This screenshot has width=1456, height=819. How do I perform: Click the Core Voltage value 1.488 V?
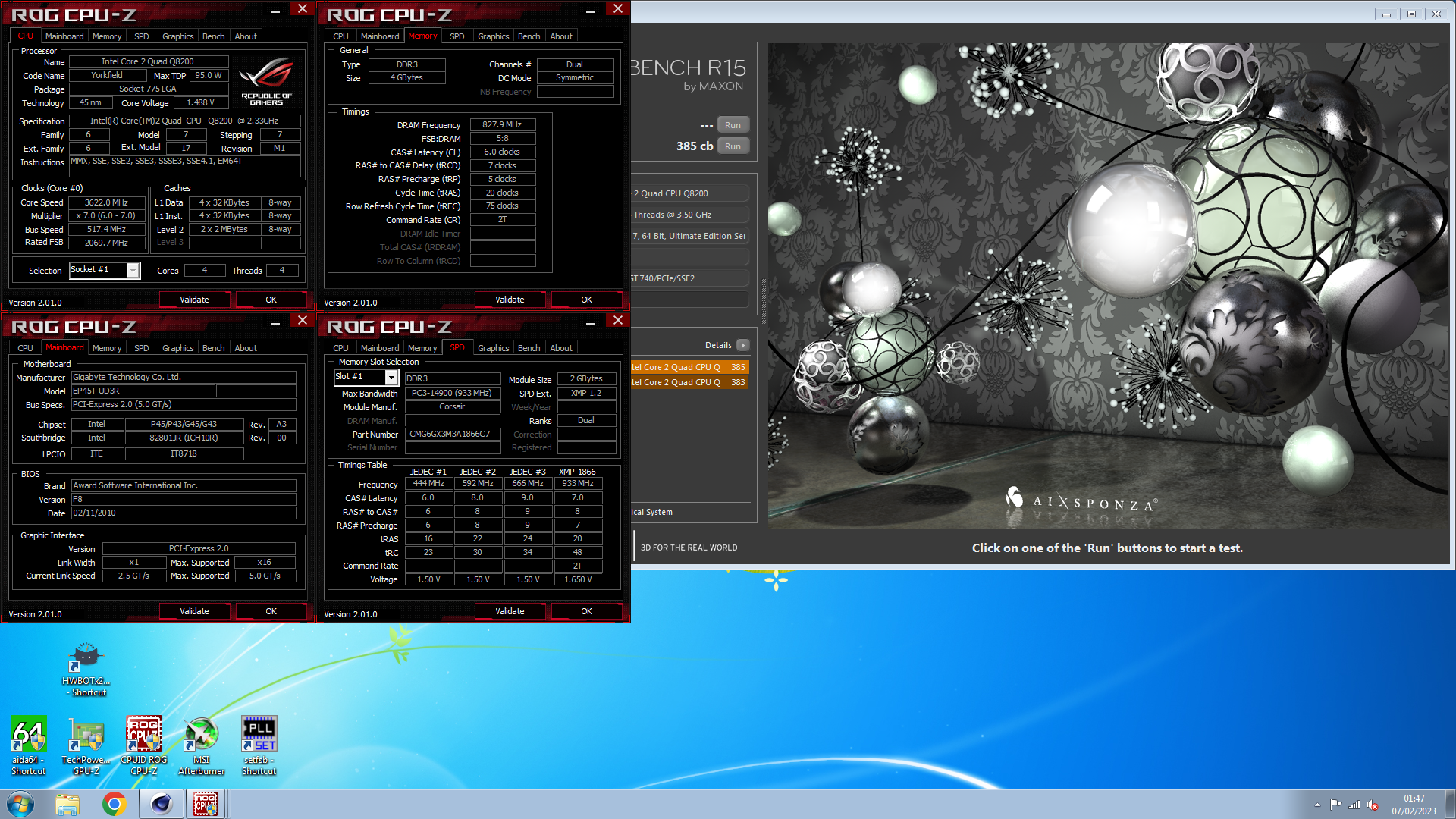tap(200, 102)
